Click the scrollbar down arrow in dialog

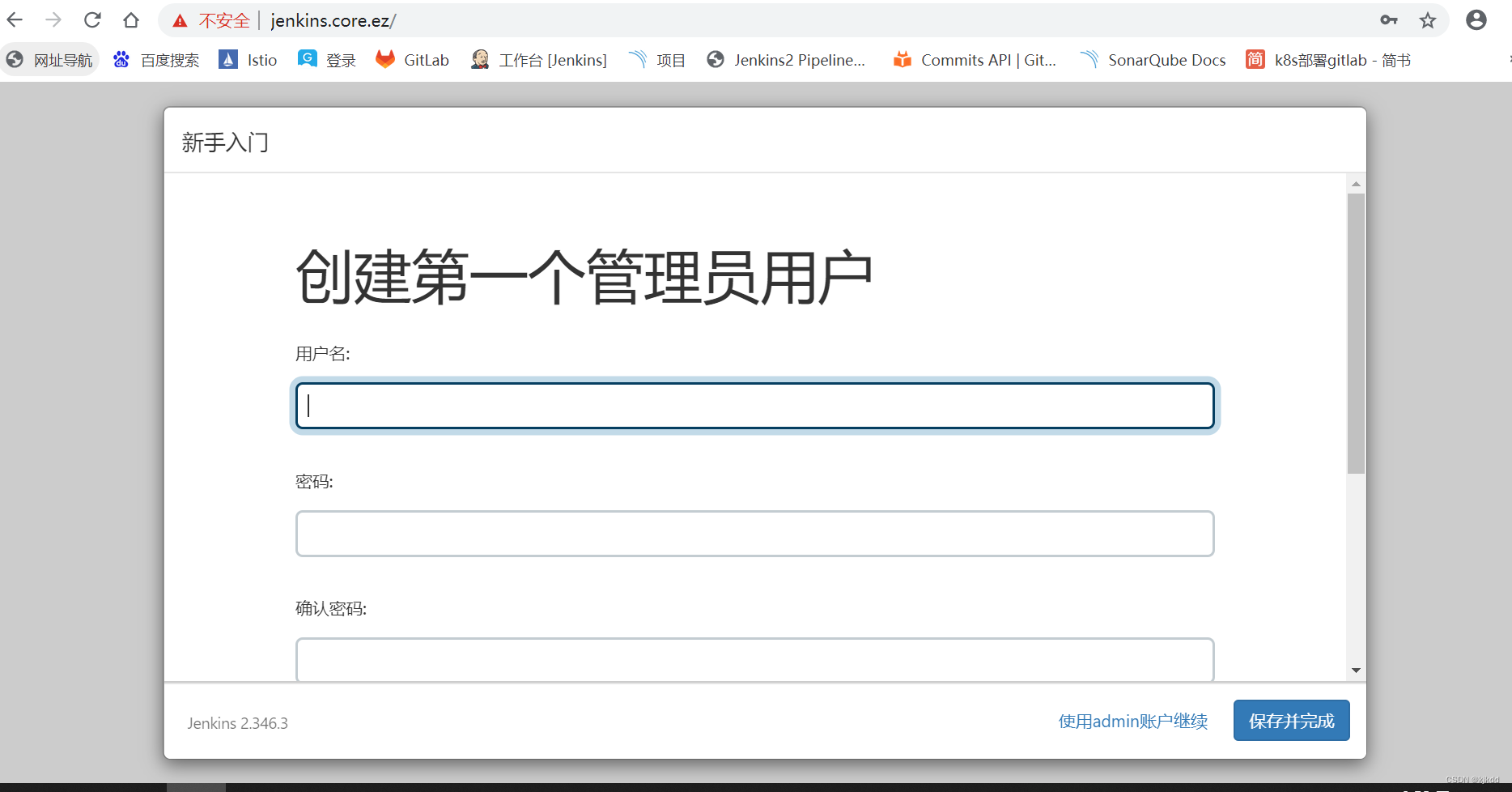point(1356,671)
